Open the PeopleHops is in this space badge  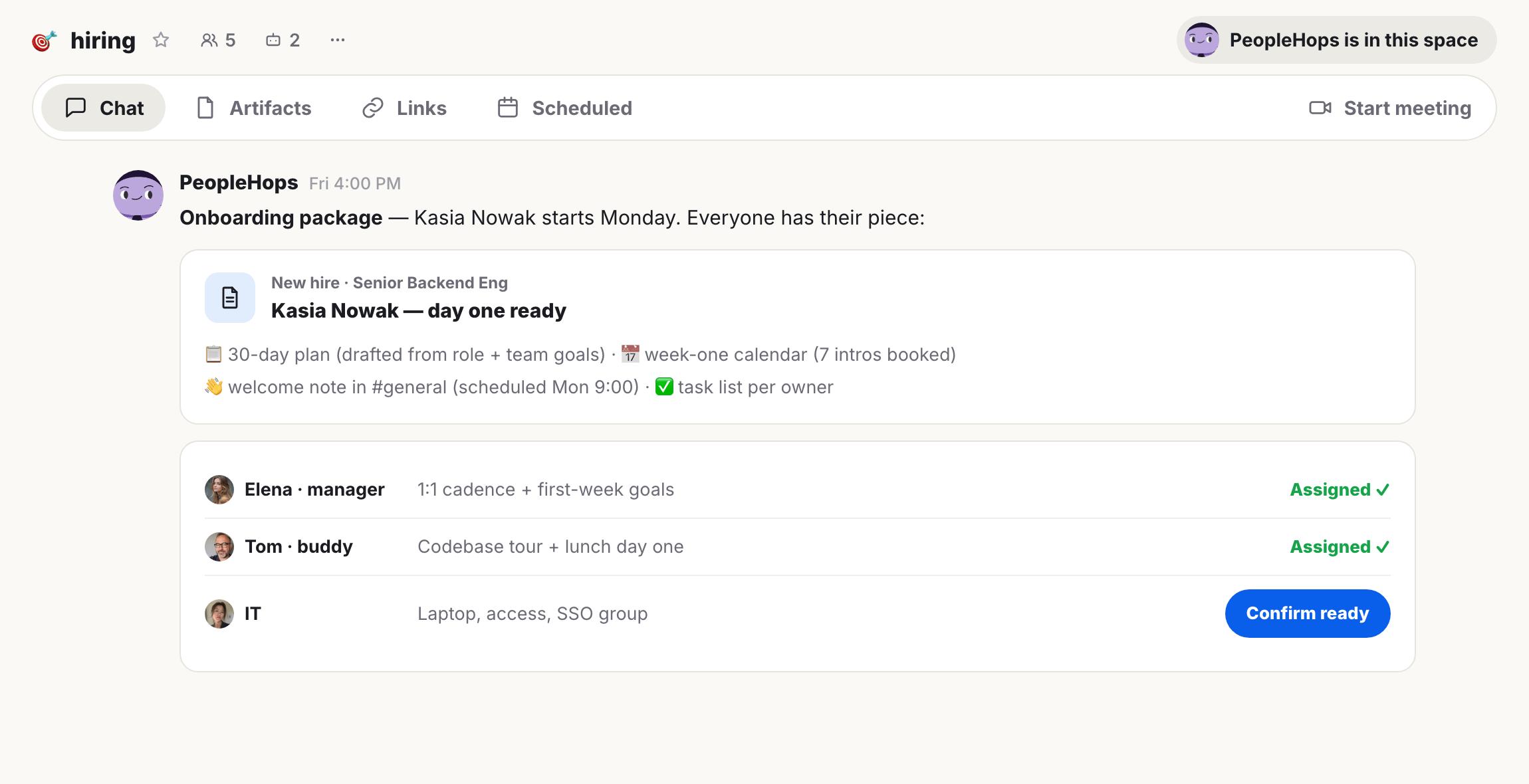[1336, 40]
